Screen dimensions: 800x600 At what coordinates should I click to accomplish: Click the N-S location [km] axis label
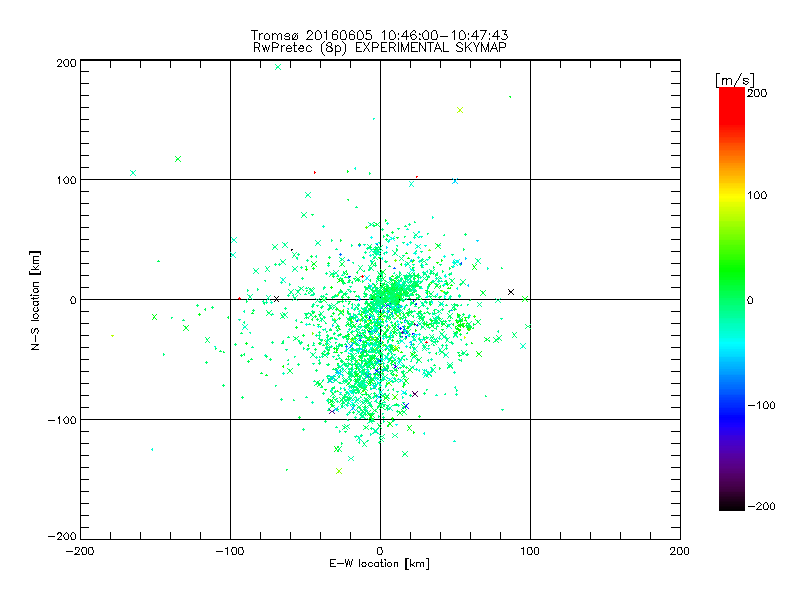pyautogui.click(x=36, y=300)
